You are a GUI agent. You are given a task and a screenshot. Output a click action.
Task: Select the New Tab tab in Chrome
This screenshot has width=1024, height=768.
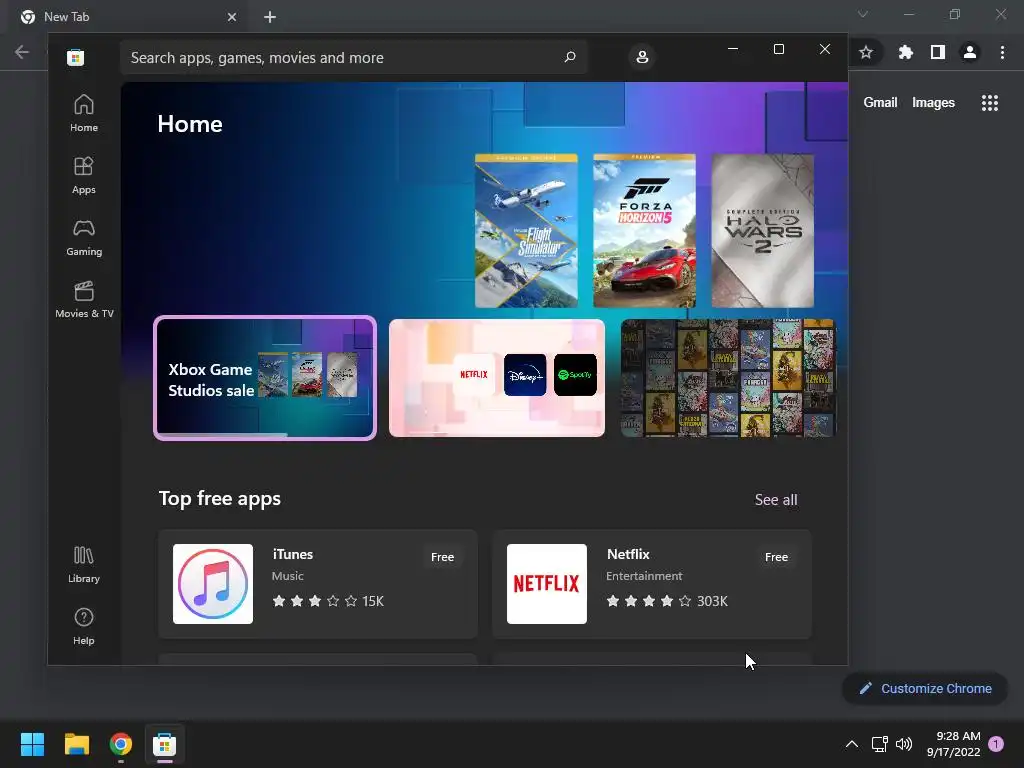129,17
